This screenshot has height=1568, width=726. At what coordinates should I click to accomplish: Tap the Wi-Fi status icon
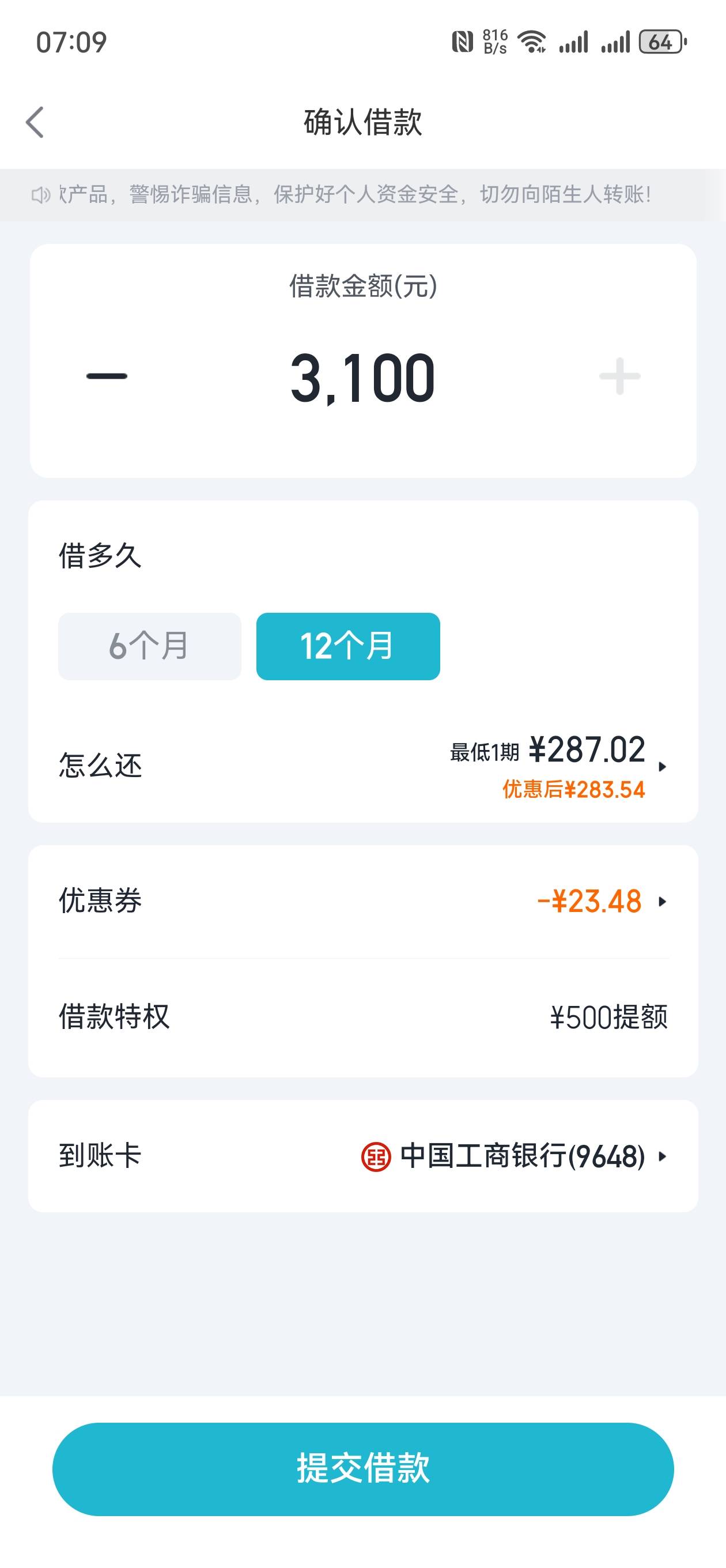532,42
